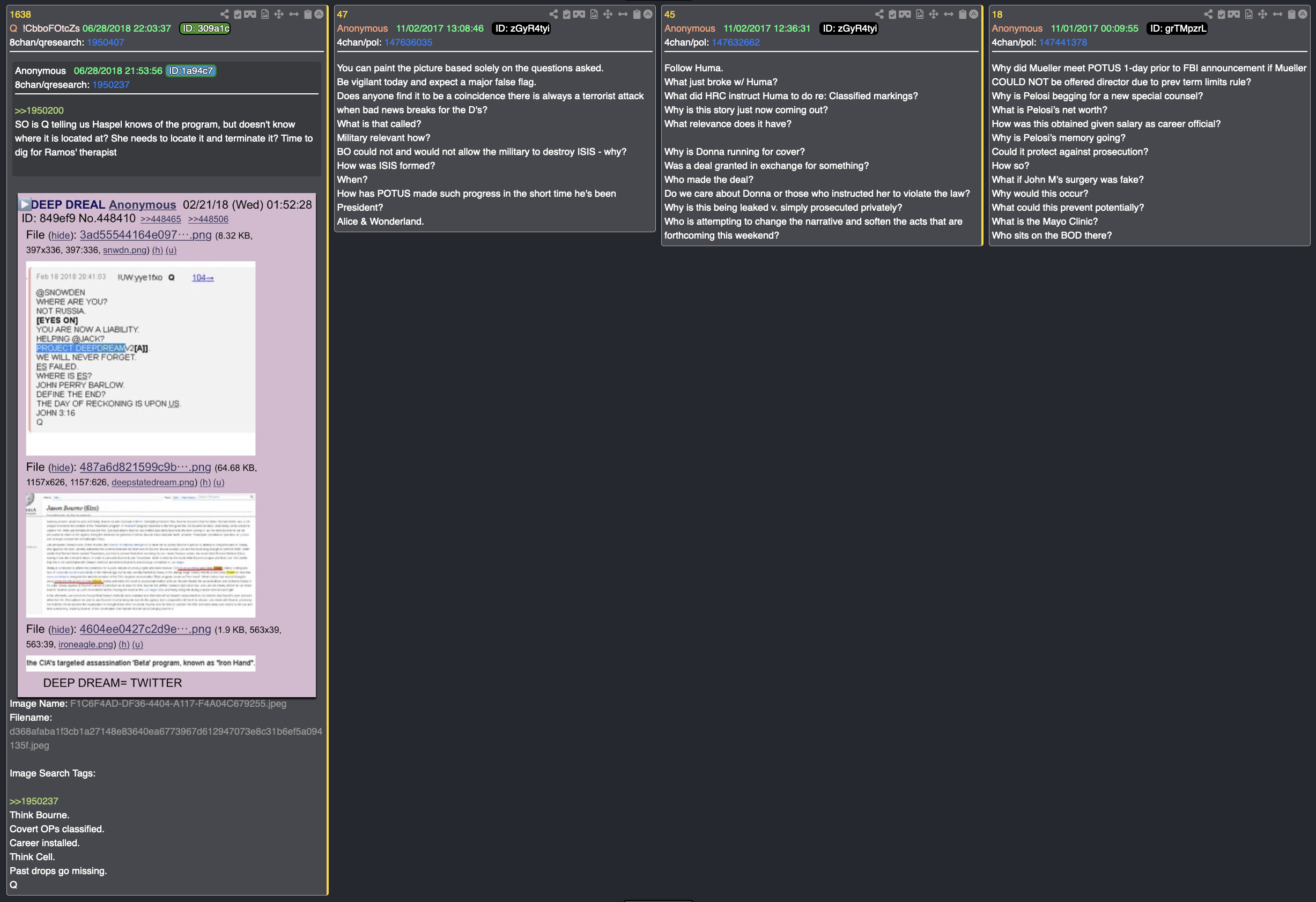Click horizontal resize arrows on post 45
The image size is (1316, 902).
[949, 14]
